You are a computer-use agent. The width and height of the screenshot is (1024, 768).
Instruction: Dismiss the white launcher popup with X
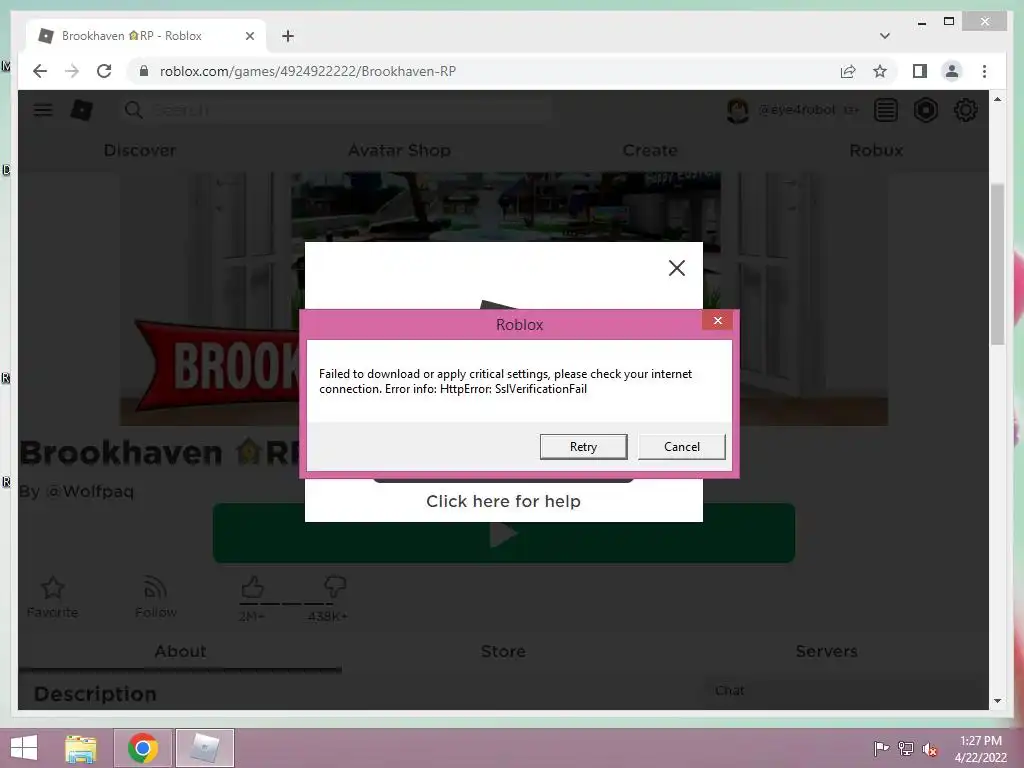[x=677, y=268]
